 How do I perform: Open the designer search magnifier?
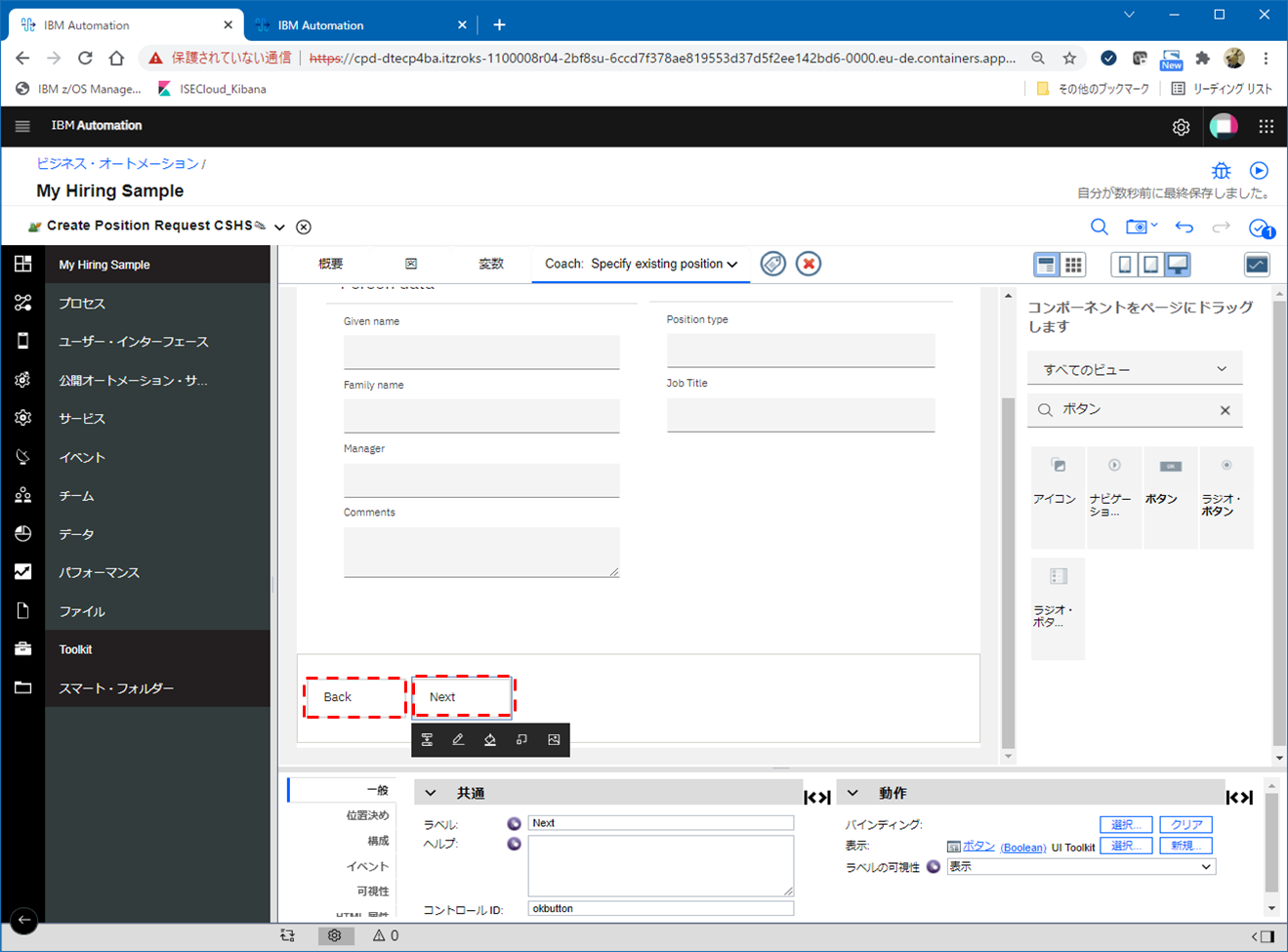point(1099,228)
